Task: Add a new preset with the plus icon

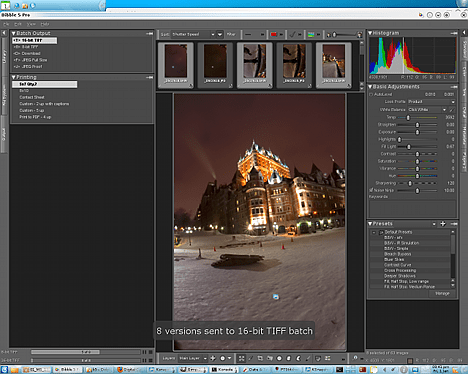Action: 443,224
